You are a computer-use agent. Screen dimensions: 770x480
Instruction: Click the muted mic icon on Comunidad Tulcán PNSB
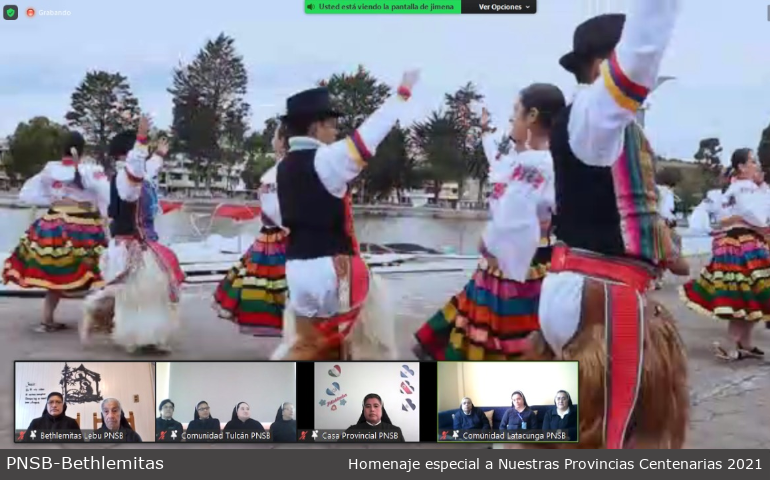point(162,436)
